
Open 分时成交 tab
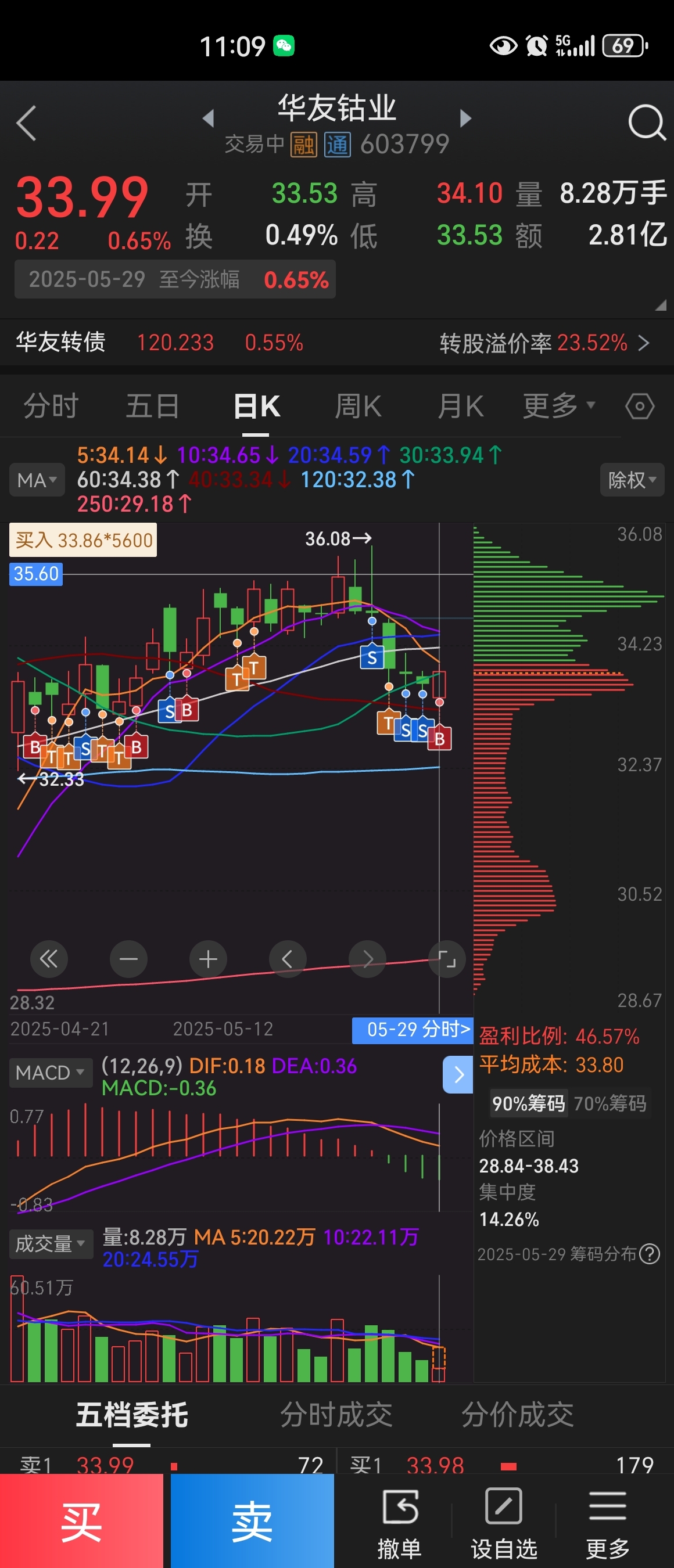pos(336,1415)
